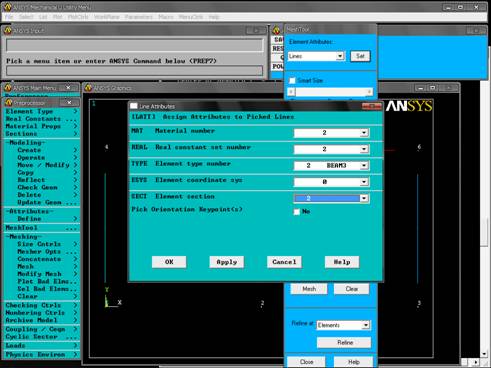Screen dimensions: 491x368
Task: Open the MAT Material number dropdown
Action: point(364,133)
